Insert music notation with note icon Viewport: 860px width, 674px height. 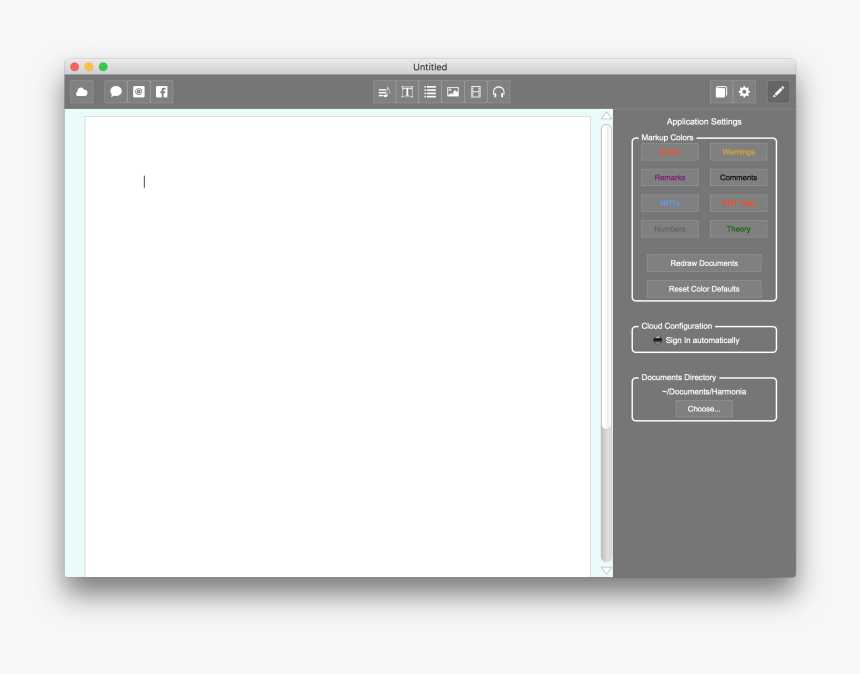coord(384,92)
